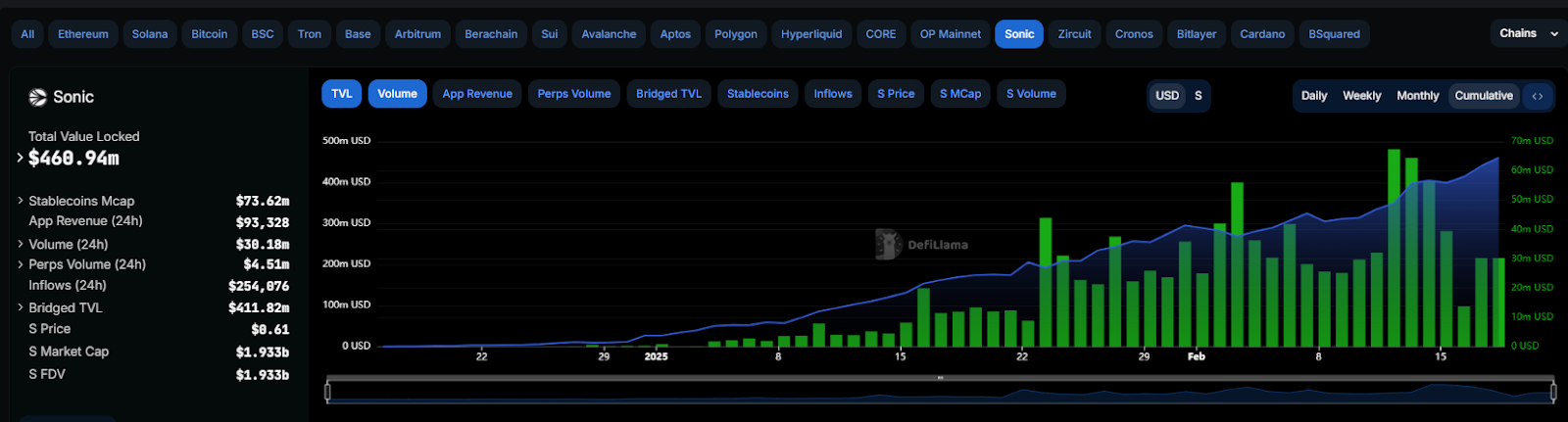Click the 2025 marker on the time axis
Image resolution: width=1568 pixels, height=422 pixels.
click(656, 356)
